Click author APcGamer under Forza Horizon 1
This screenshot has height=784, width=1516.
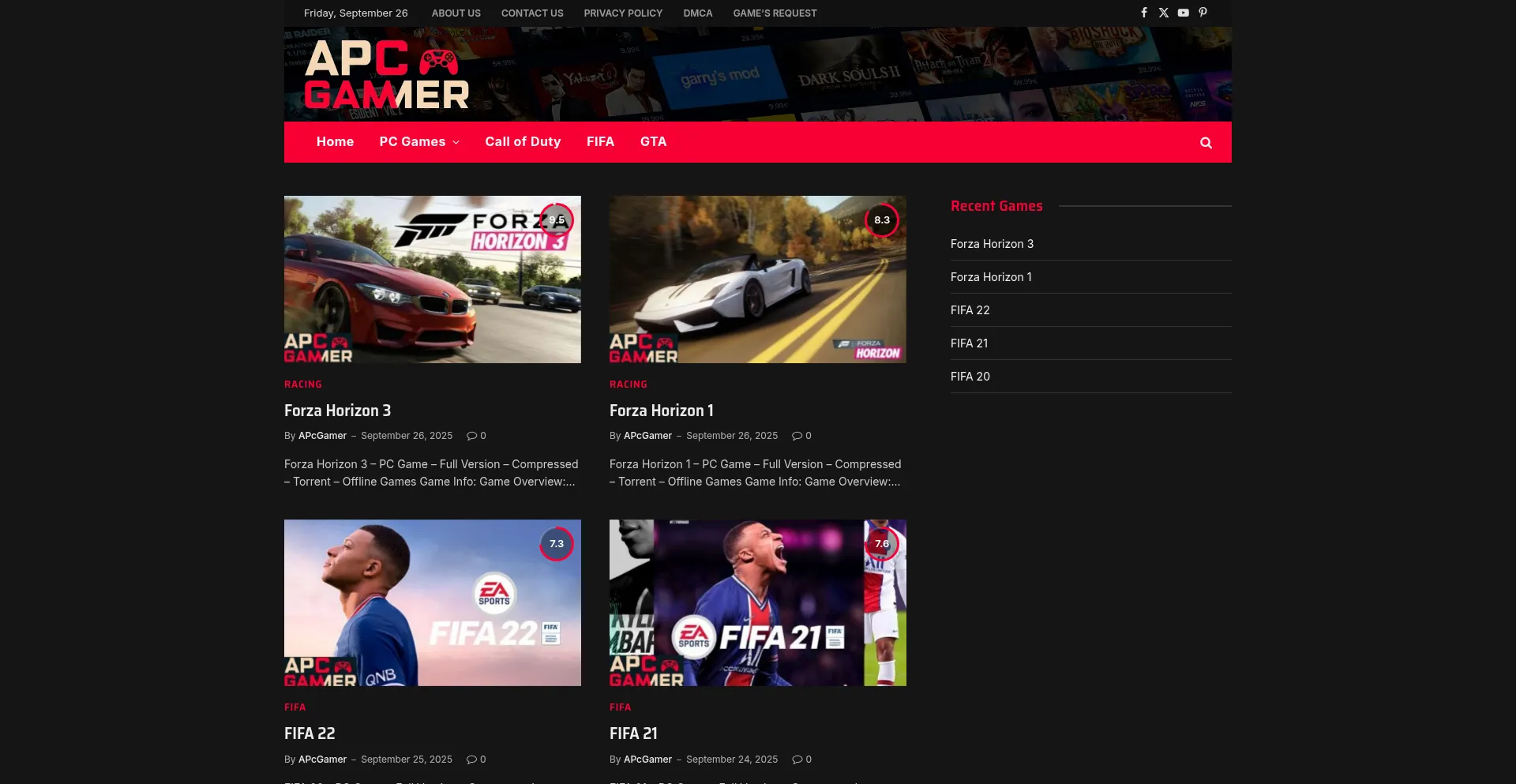647,436
